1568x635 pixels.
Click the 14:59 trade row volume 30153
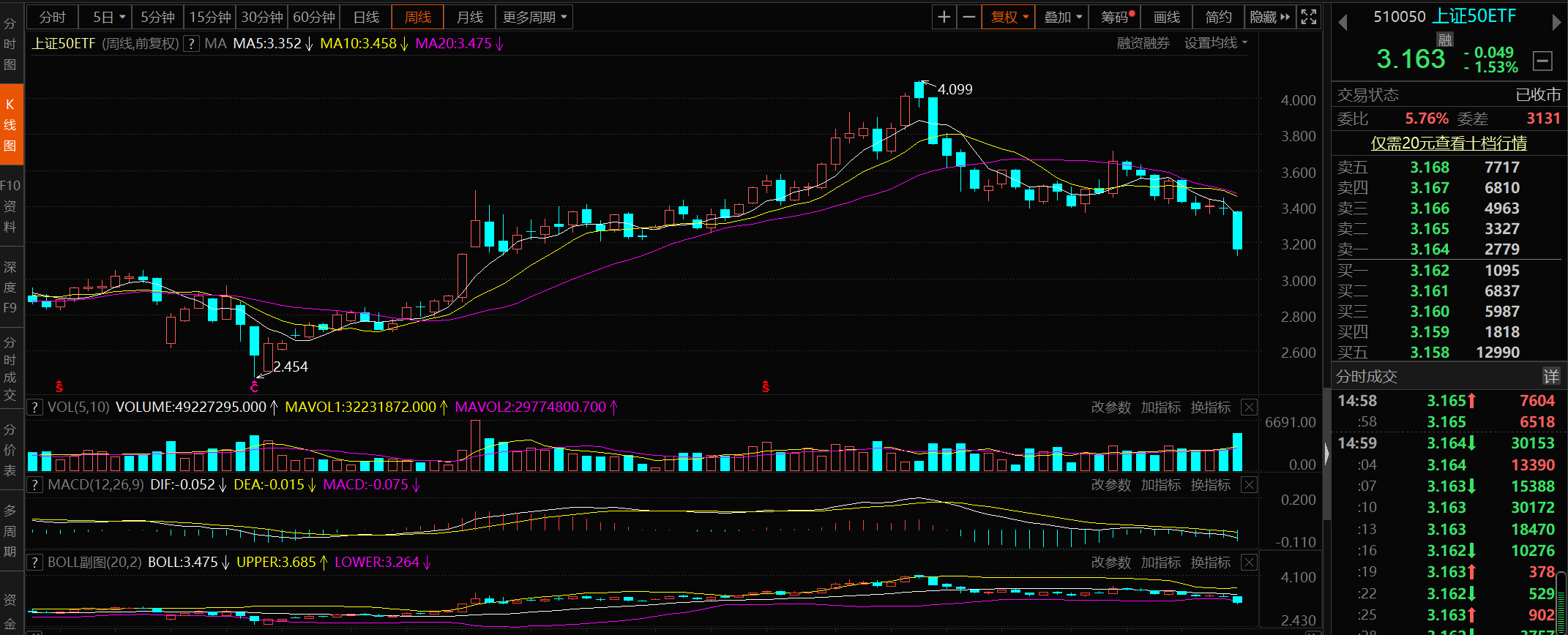[x=1533, y=443]
